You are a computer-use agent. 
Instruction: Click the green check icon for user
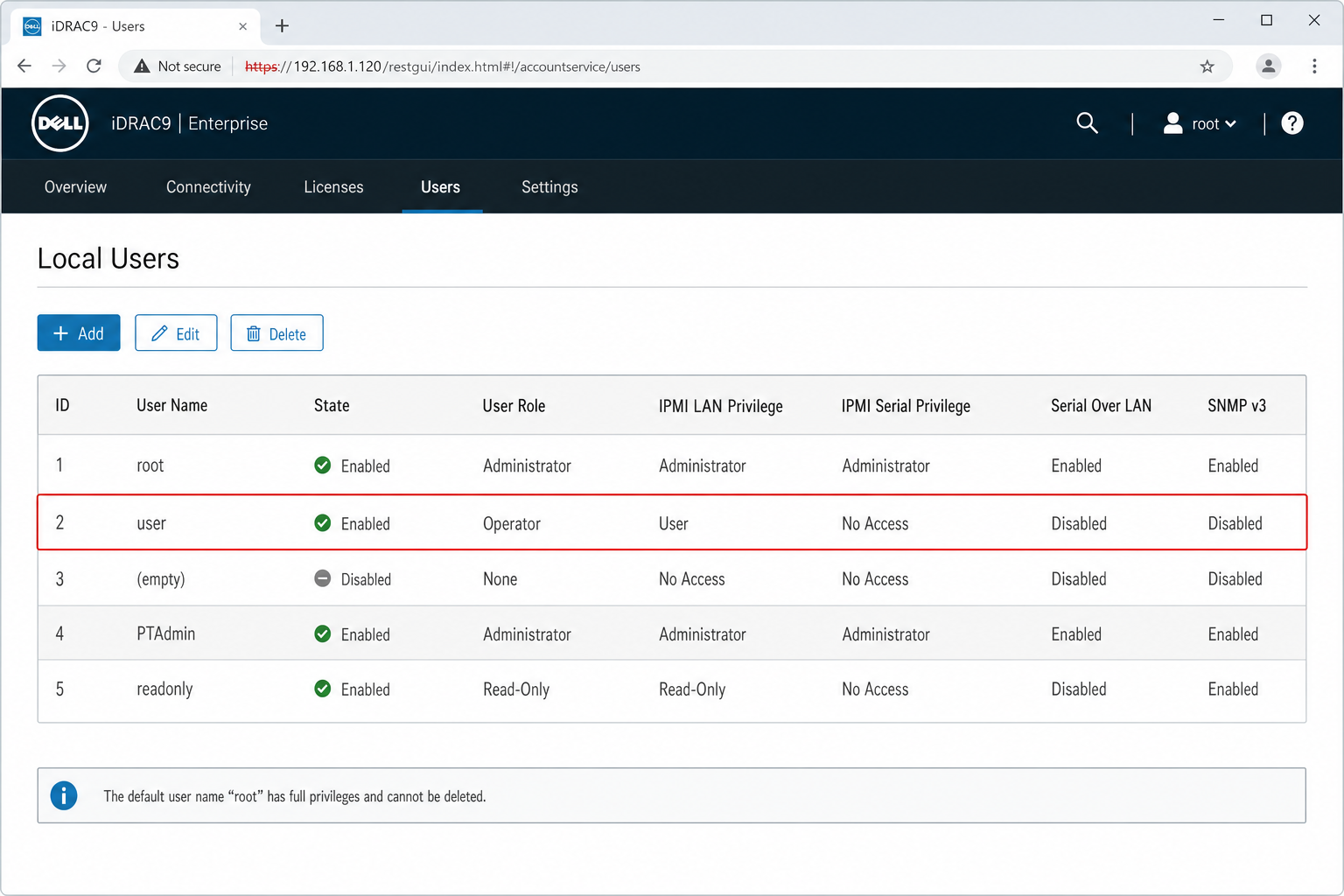(323, 522)
